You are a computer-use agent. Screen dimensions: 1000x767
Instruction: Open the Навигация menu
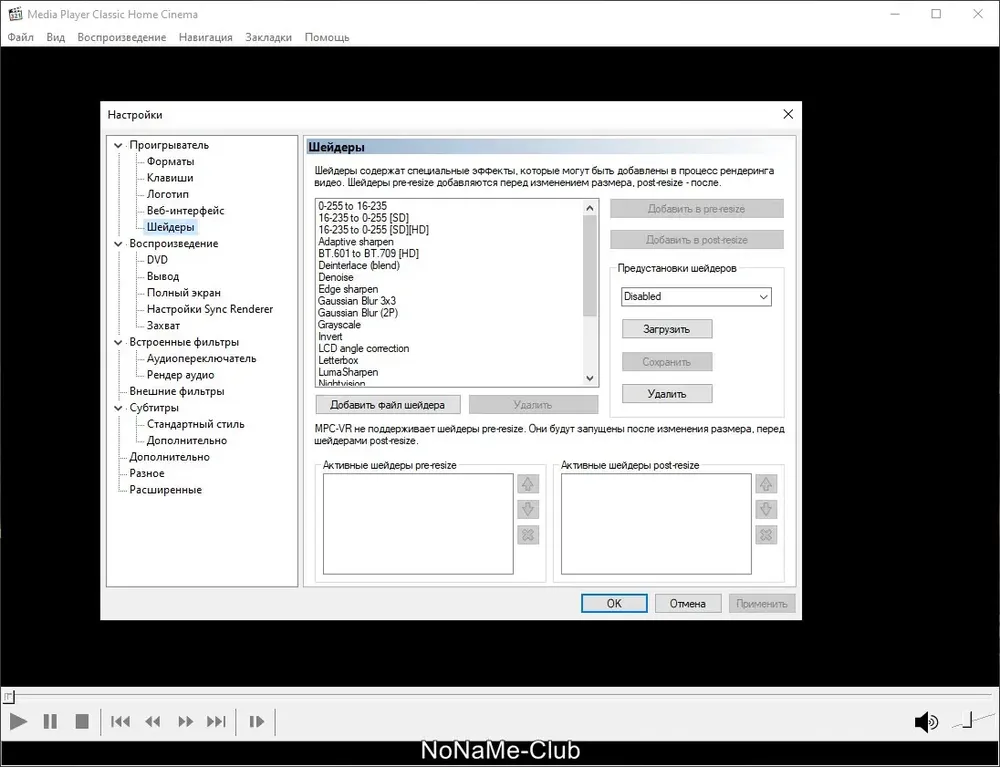[x=205, y=37]
